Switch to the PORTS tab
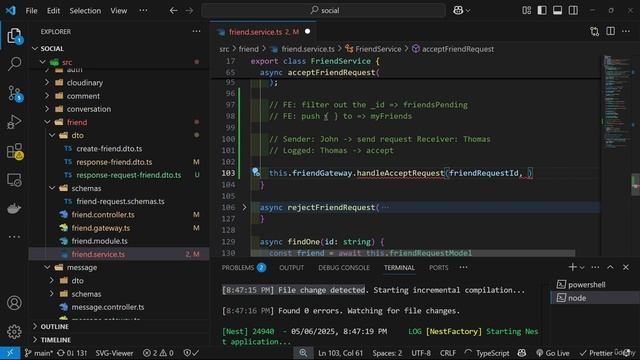The width and height of the screenshot is (640, 360). [438, 268]
